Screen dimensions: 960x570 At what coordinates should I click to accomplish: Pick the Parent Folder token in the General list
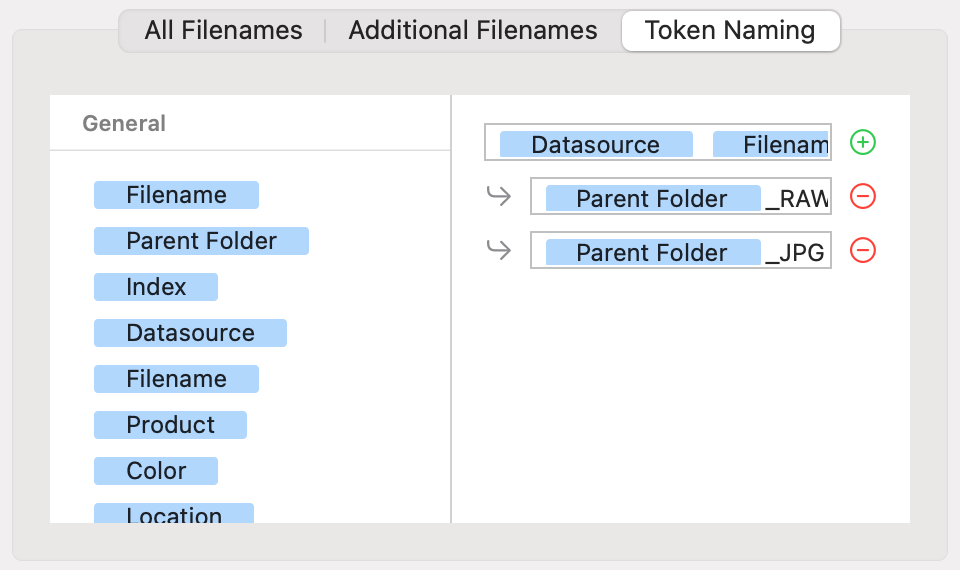click(x=201, y=241)
